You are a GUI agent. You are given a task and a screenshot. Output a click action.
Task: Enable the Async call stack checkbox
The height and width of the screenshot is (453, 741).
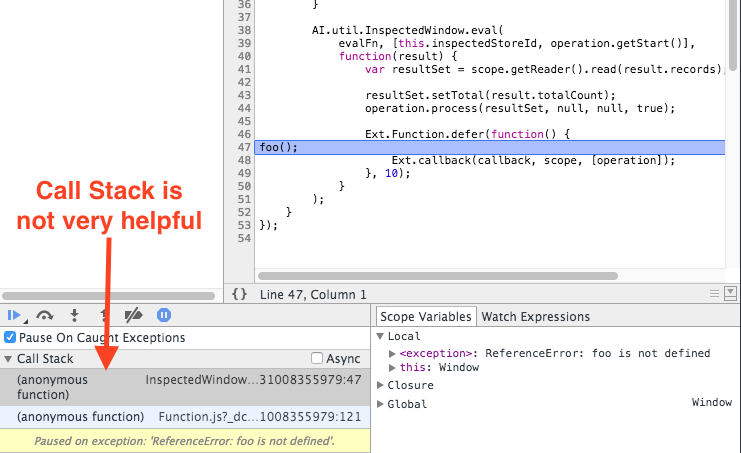click(x=317, y=358)
